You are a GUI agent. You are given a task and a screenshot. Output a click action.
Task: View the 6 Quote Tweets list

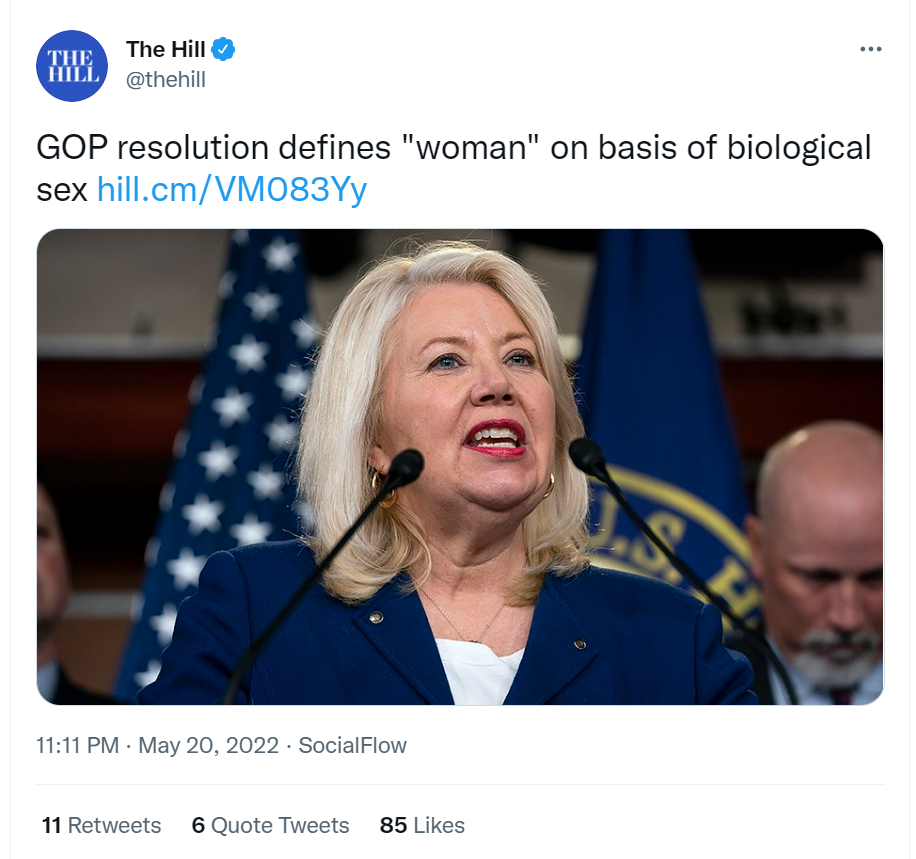coord(270,825)
